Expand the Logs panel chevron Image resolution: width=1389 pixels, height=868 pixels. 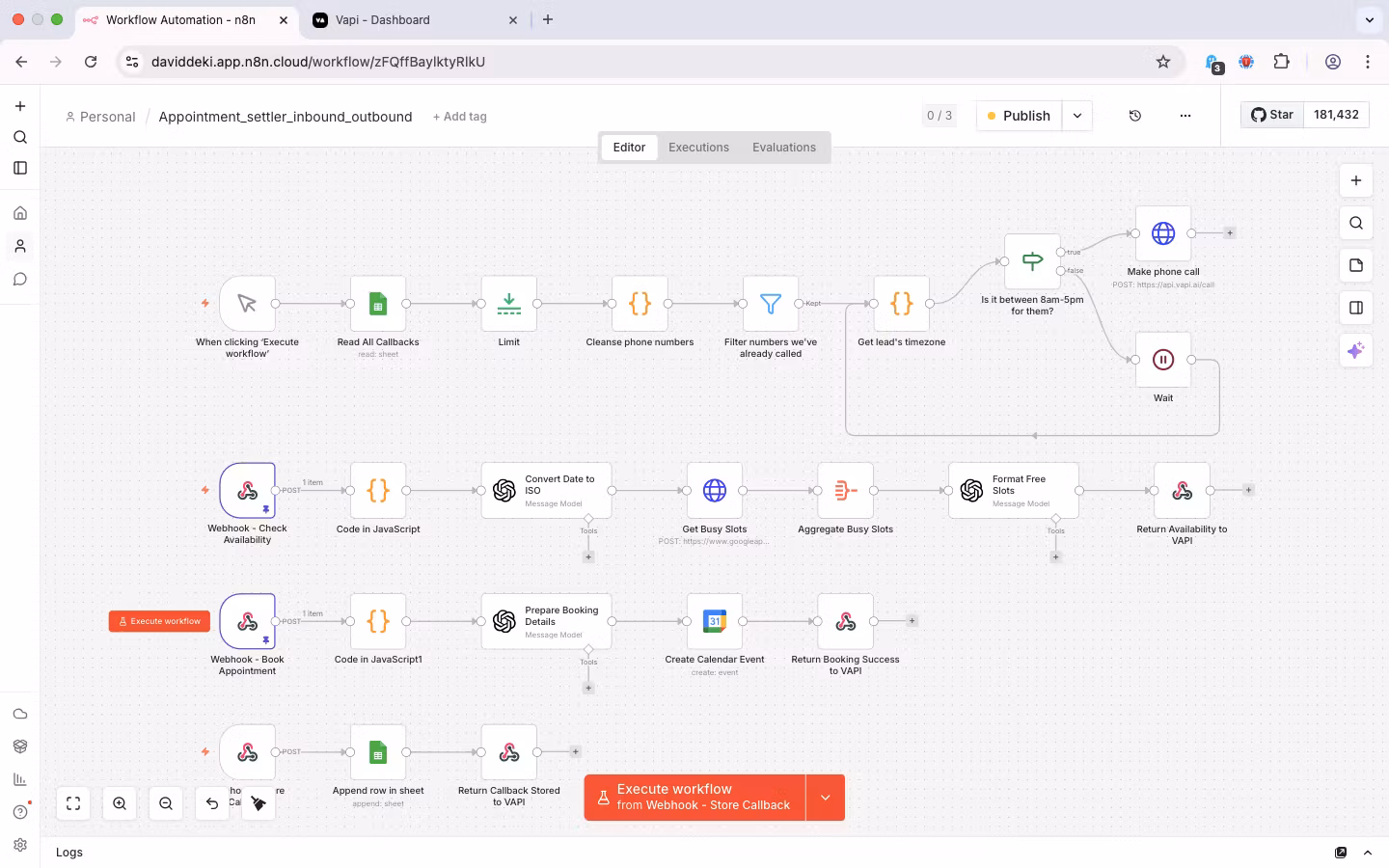[x=1368, y=853]
